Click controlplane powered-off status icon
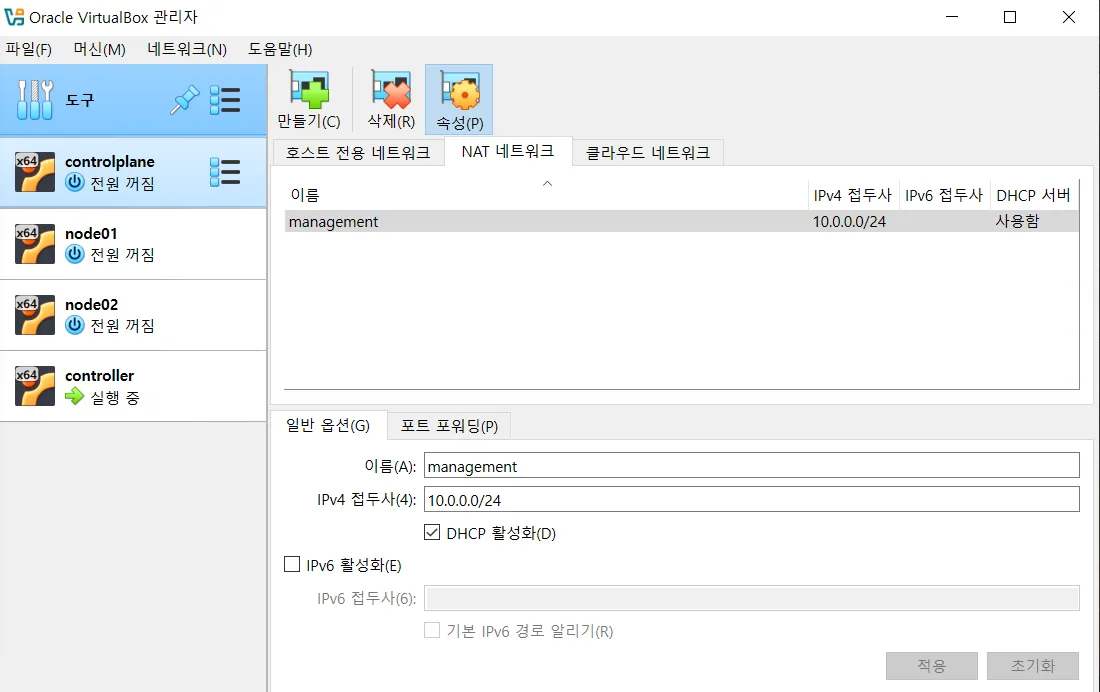This screenshot has width=1100, height=692. (75, 183)
